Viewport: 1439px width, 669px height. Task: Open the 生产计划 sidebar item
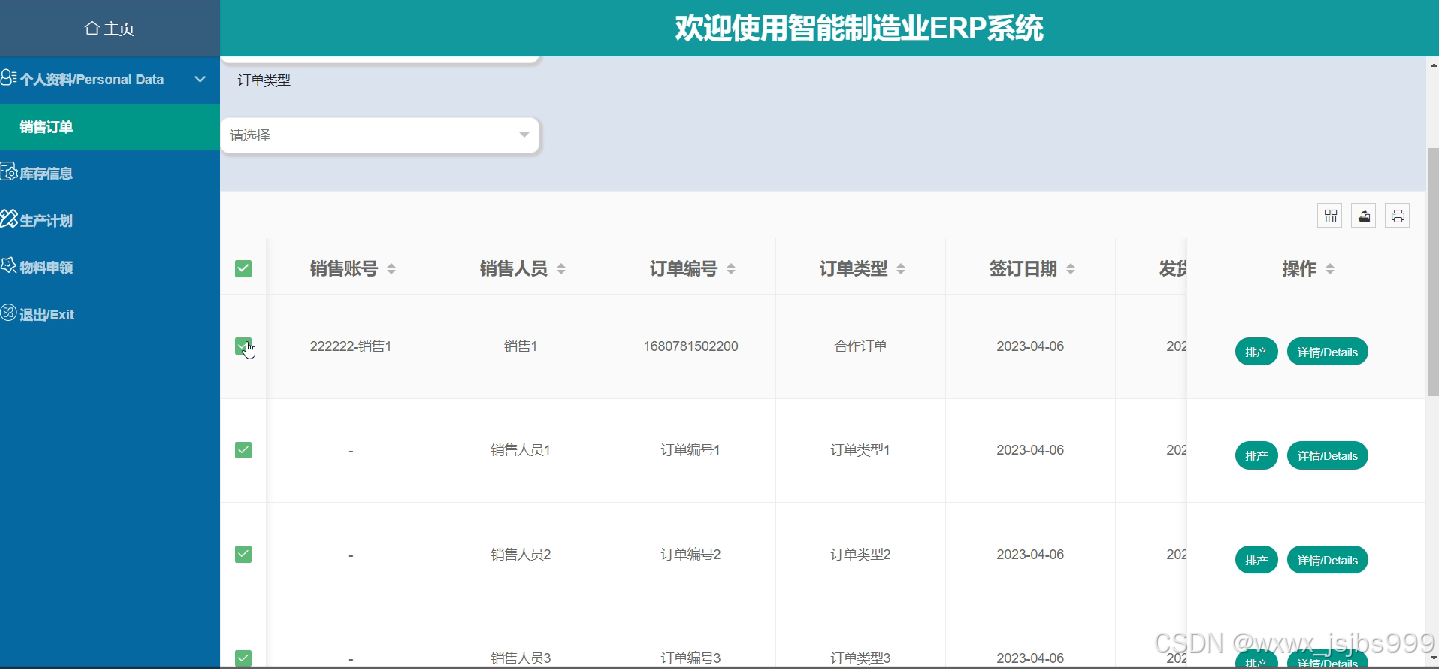point(110,220)
